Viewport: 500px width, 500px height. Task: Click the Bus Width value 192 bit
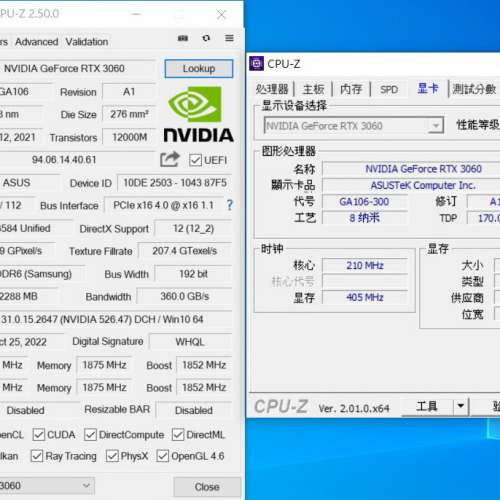[x=193, y=274]
